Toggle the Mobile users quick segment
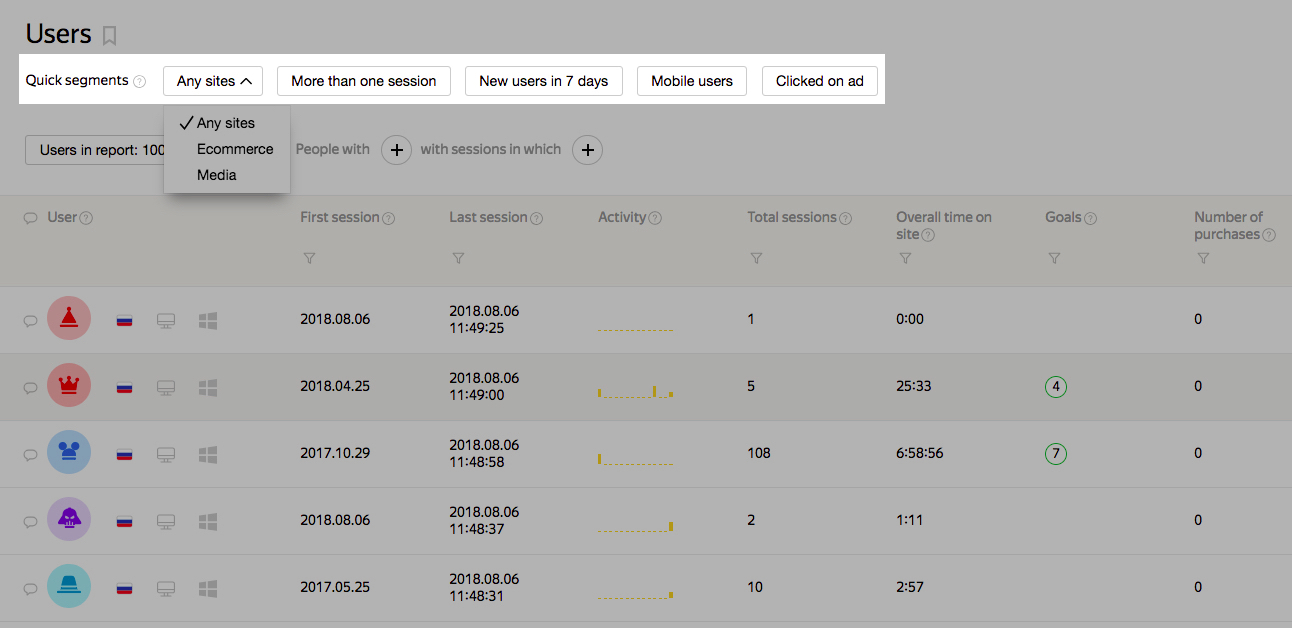This screenshot has height=628, width=1292. (692, 81)
